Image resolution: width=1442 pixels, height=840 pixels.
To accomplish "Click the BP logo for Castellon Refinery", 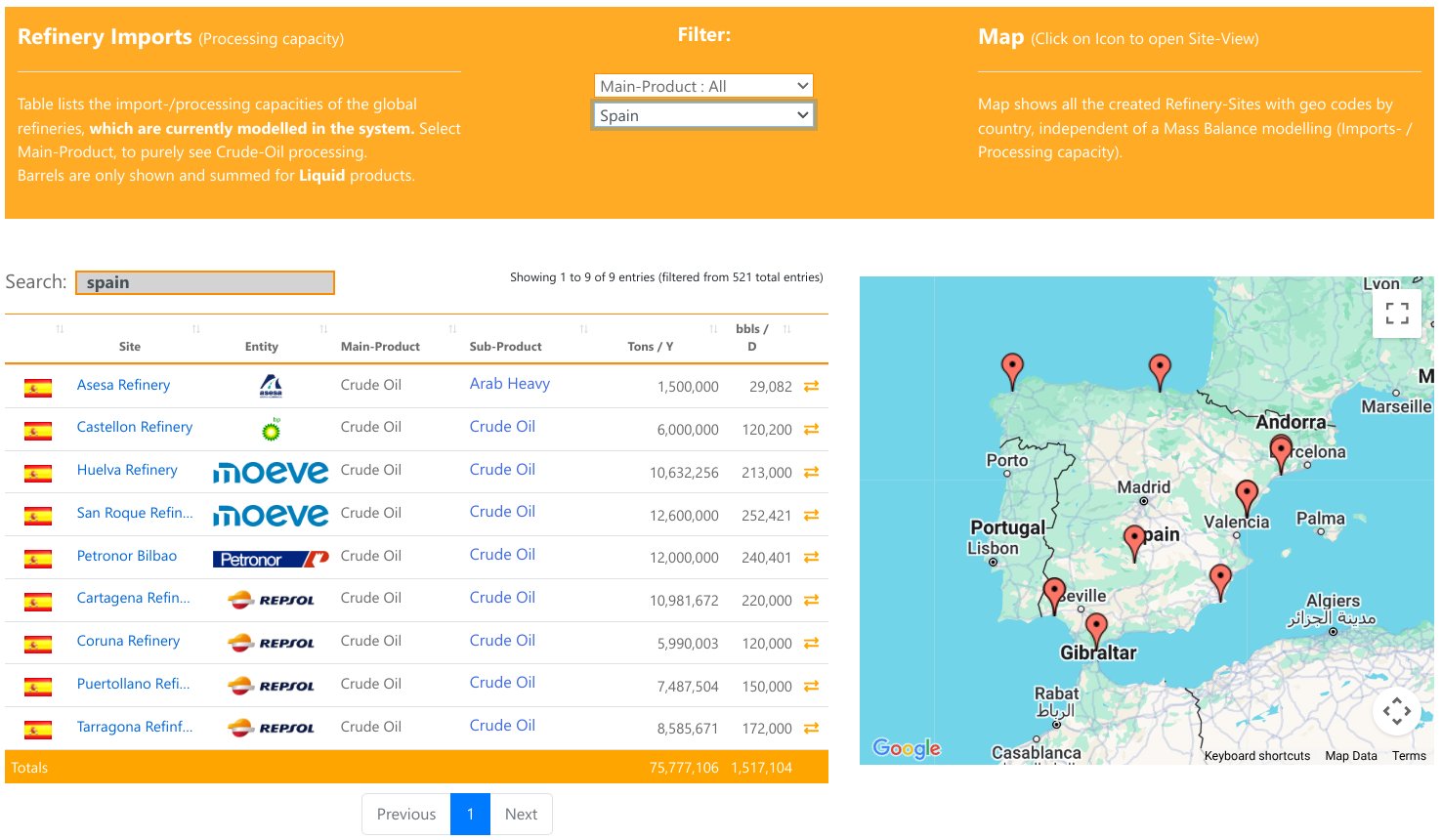I will coord(271,429).
